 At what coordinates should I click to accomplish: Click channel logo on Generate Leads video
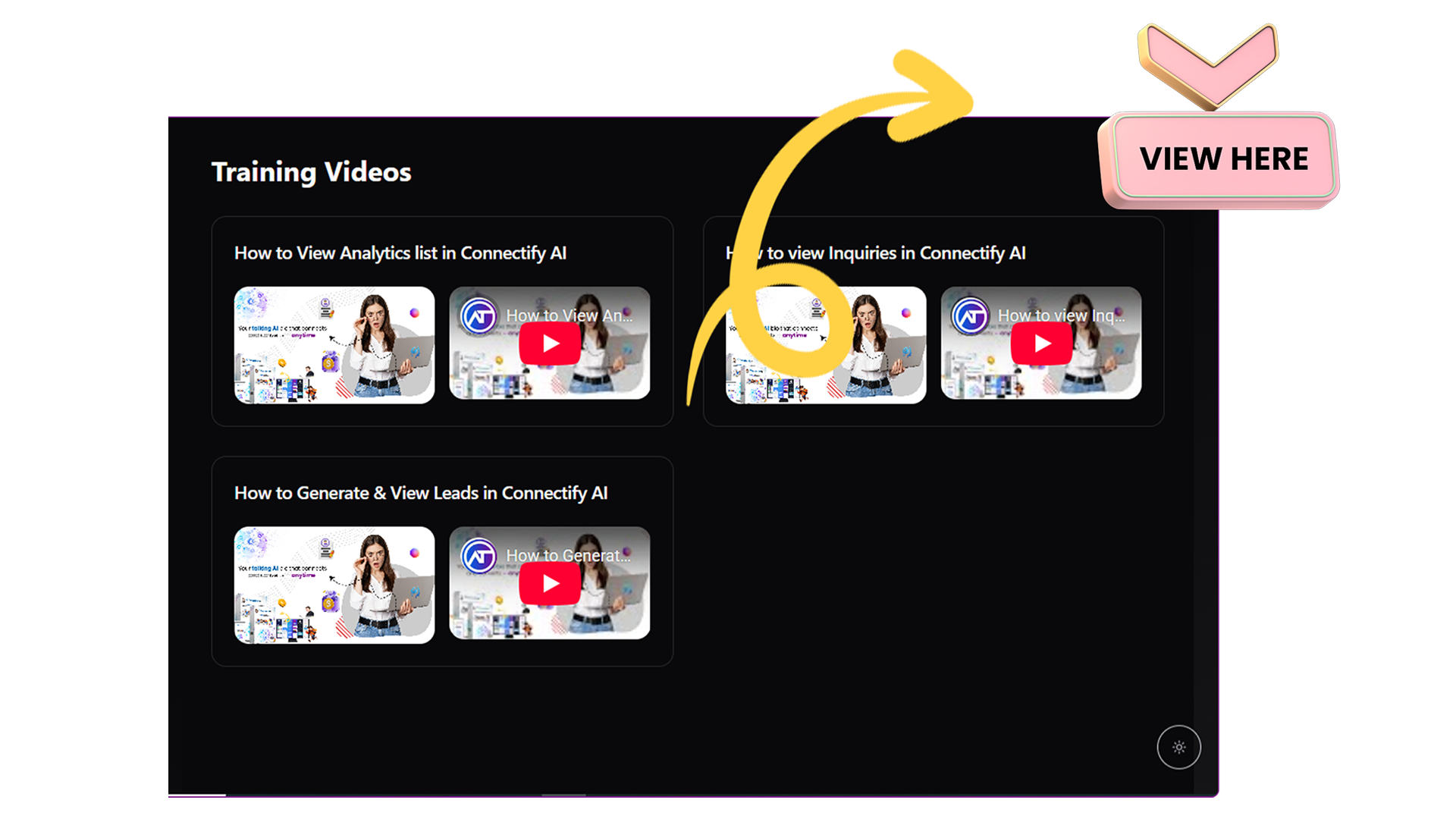[479, 556]
